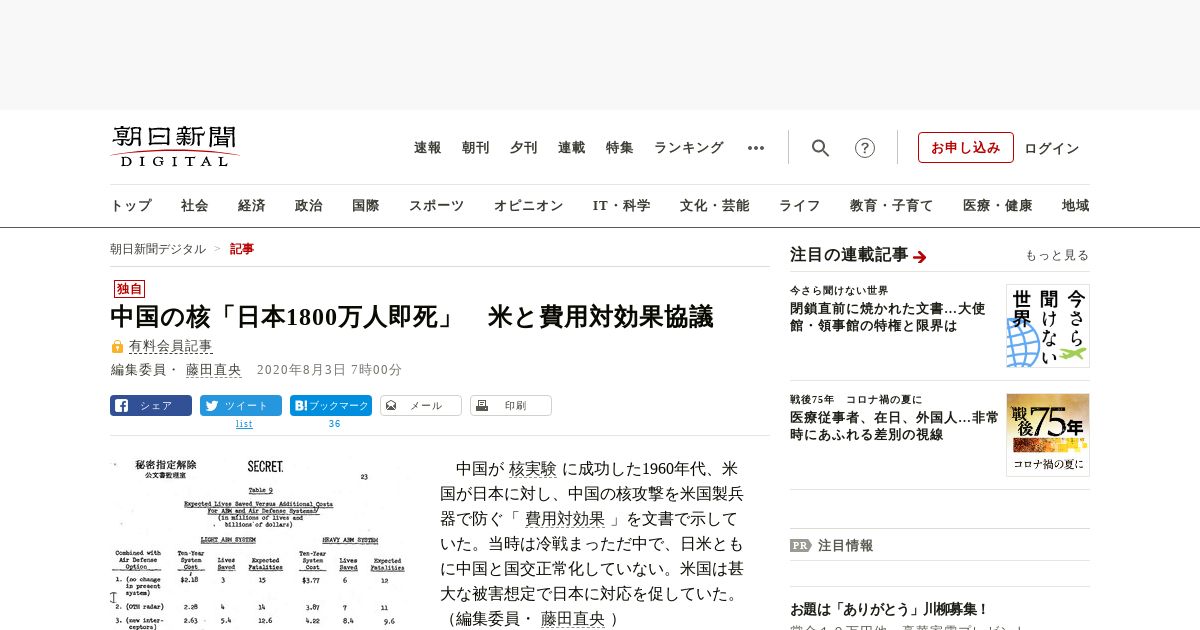The width and height of the screenshot is (1200, 630).
Task: Select the 社会 navigation tab
Action: pos(195,206)
